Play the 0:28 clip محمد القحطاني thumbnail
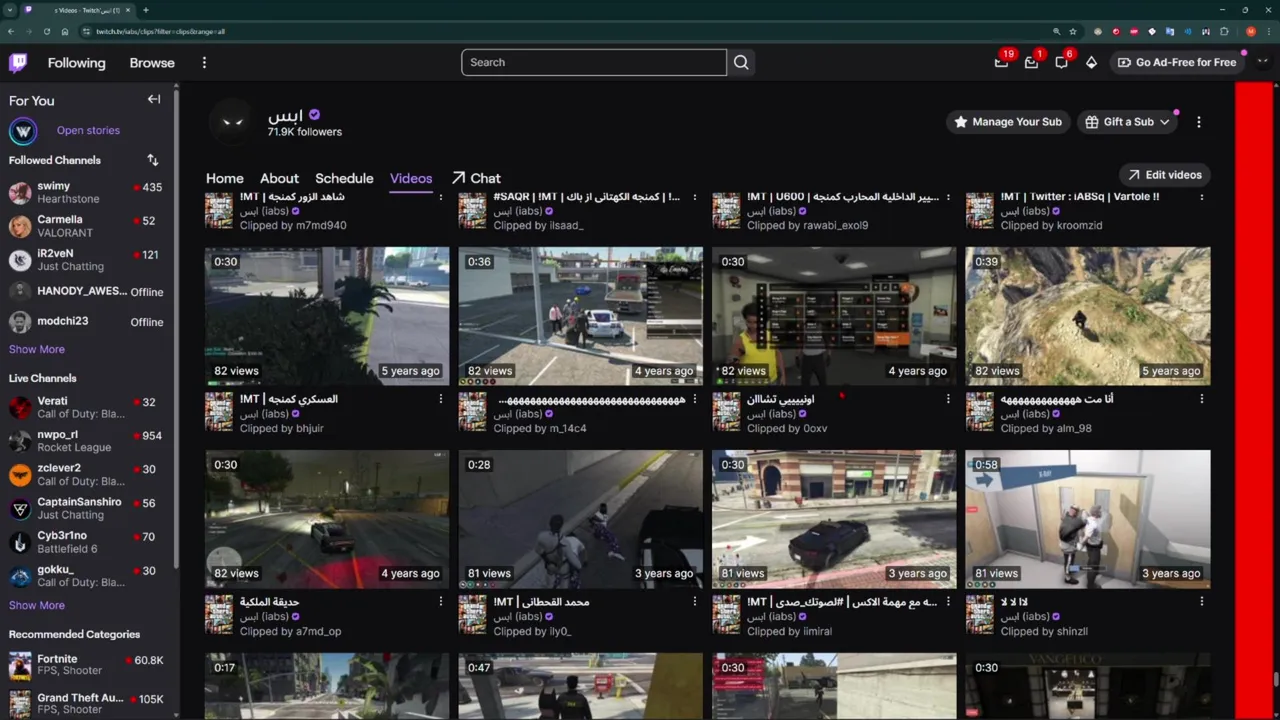 tap(581, 519)
